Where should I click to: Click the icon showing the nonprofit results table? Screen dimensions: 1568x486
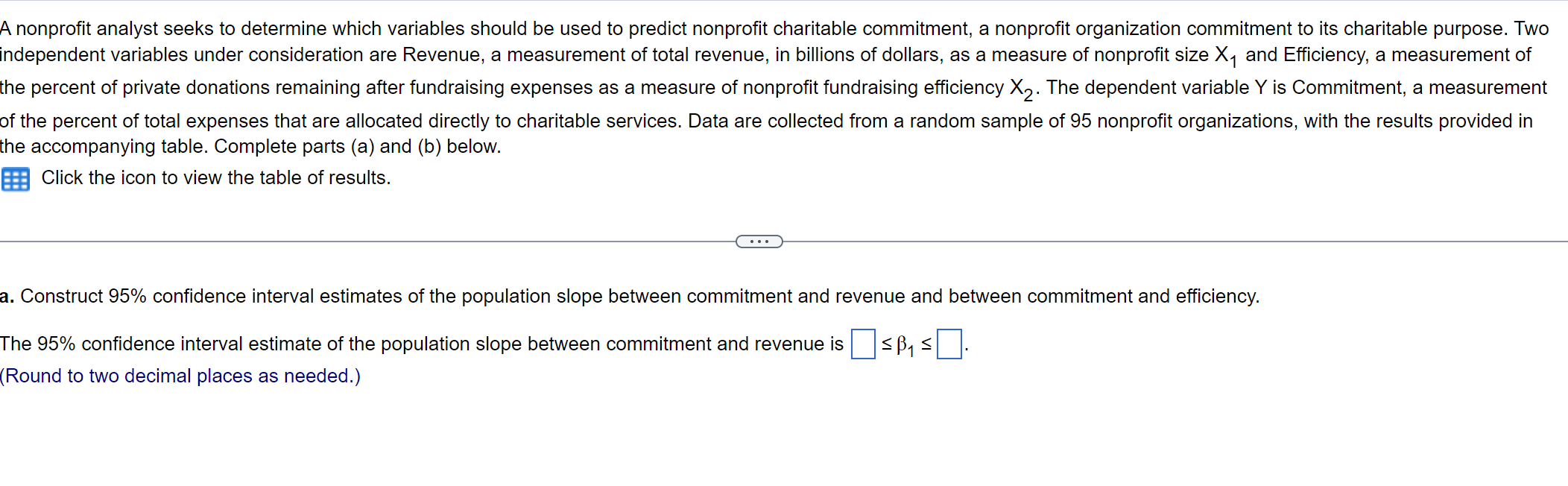click(16, 179)
